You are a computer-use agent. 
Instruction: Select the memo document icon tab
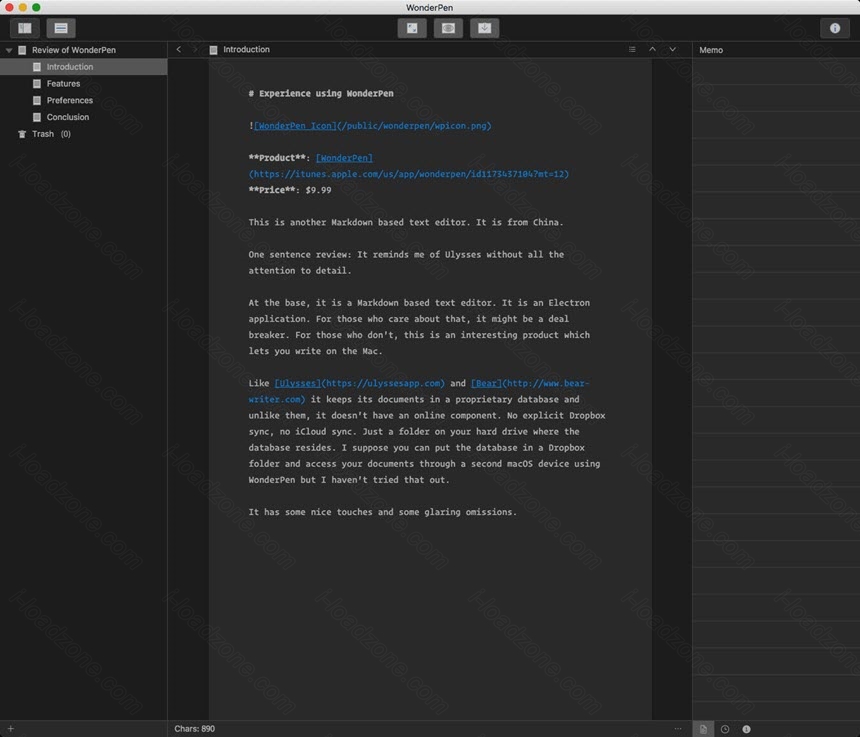pos(703,729)
